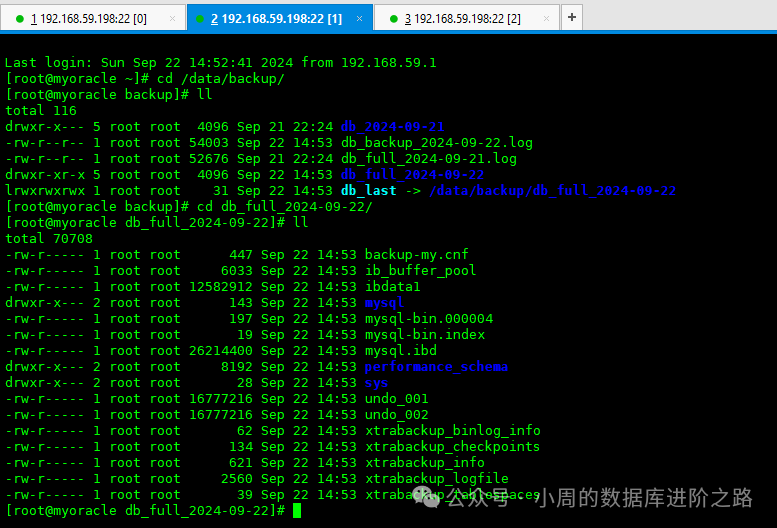The image size is (777, 528).
Task: Click the text total 70708
Action: click(x=49, y=239)
